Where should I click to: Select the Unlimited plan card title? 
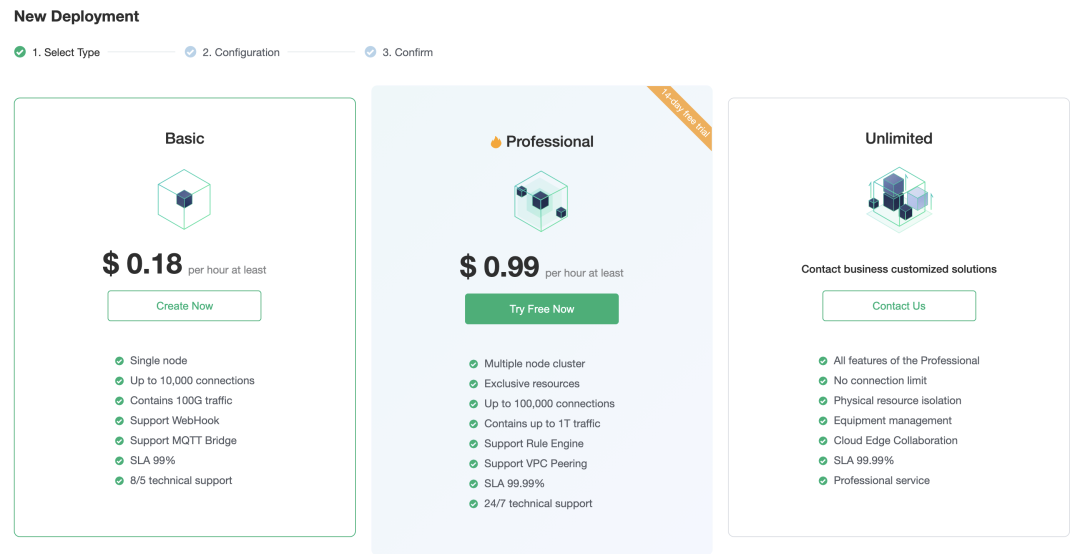click(x=898, y=139)
